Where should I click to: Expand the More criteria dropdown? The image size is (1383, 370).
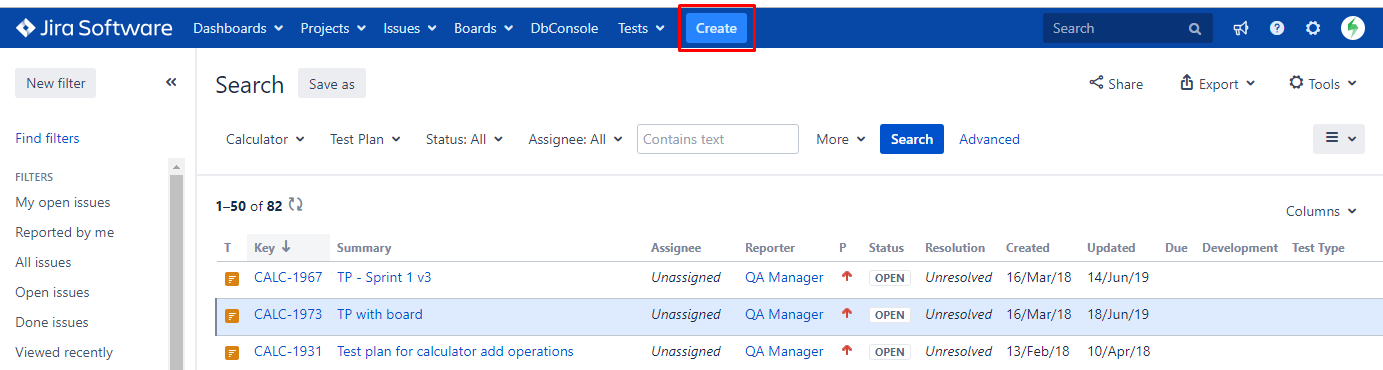840,139
